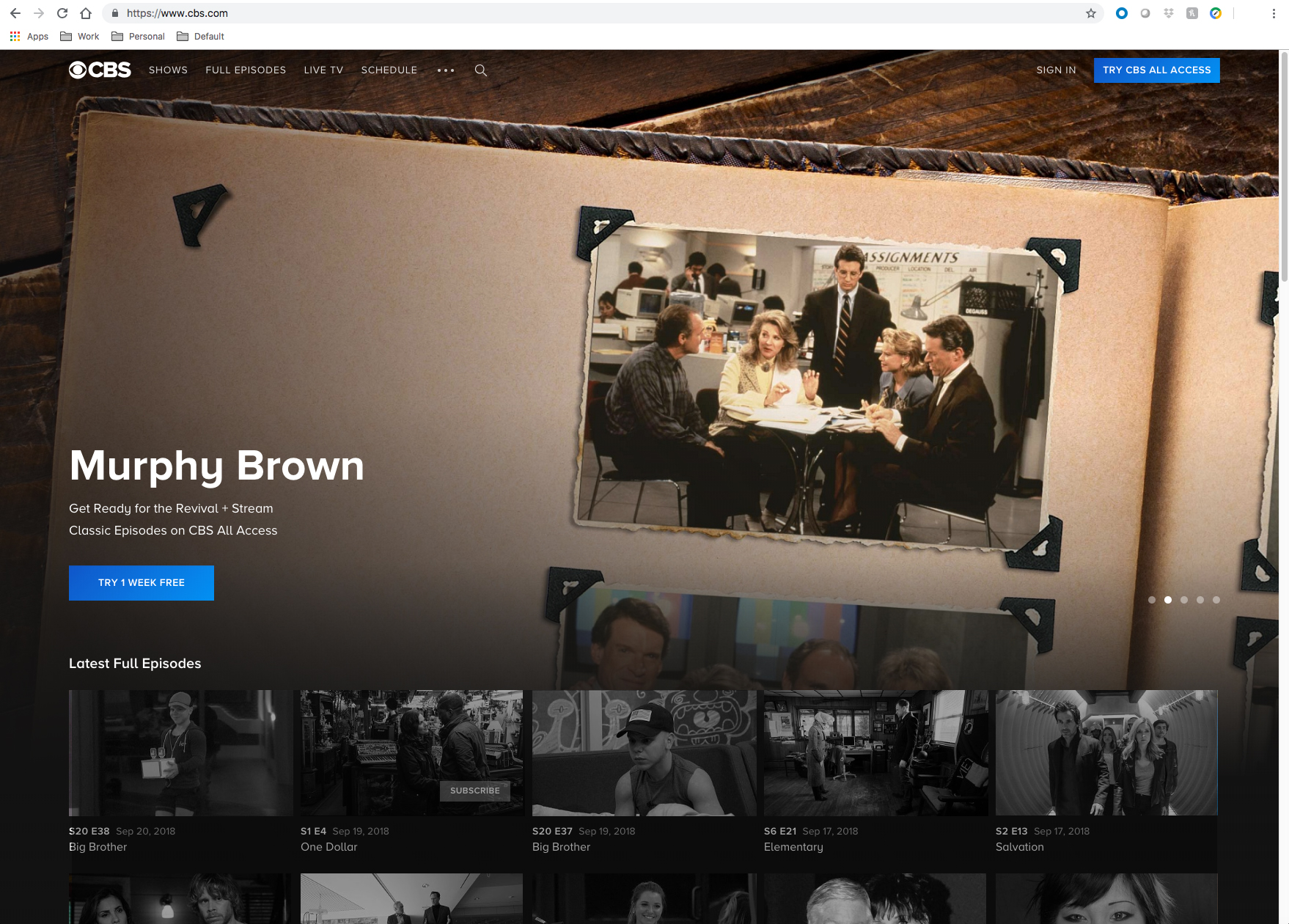Click 'S6 E21' episode label
1289x924 pixels.
click(x=780, y=831)
